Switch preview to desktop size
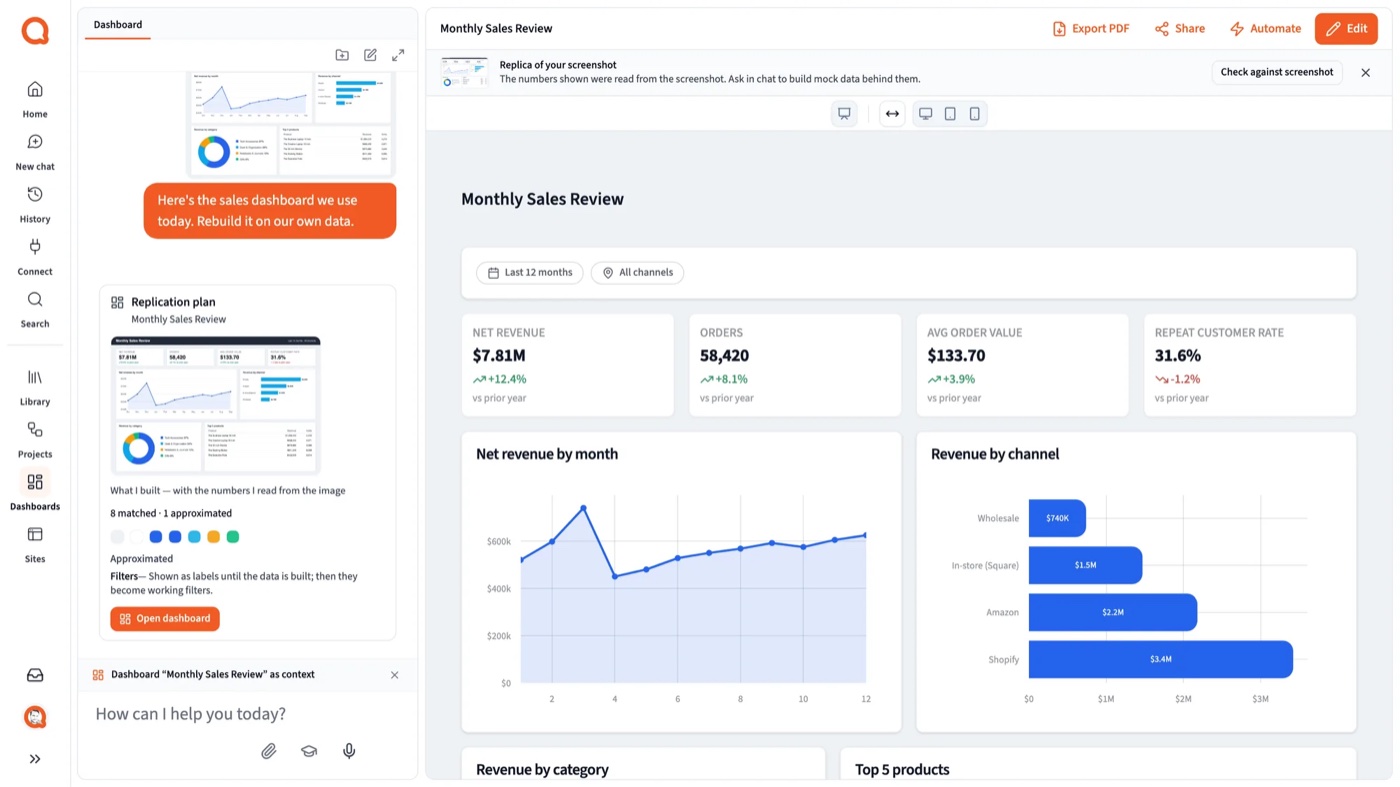 click(926, 114)
